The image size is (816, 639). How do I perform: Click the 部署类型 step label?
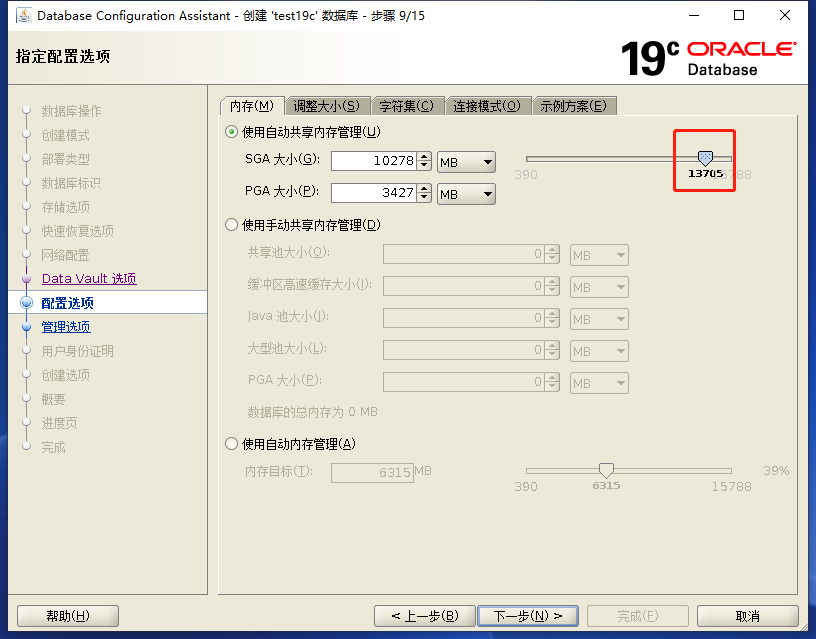[x=66, y=159]
